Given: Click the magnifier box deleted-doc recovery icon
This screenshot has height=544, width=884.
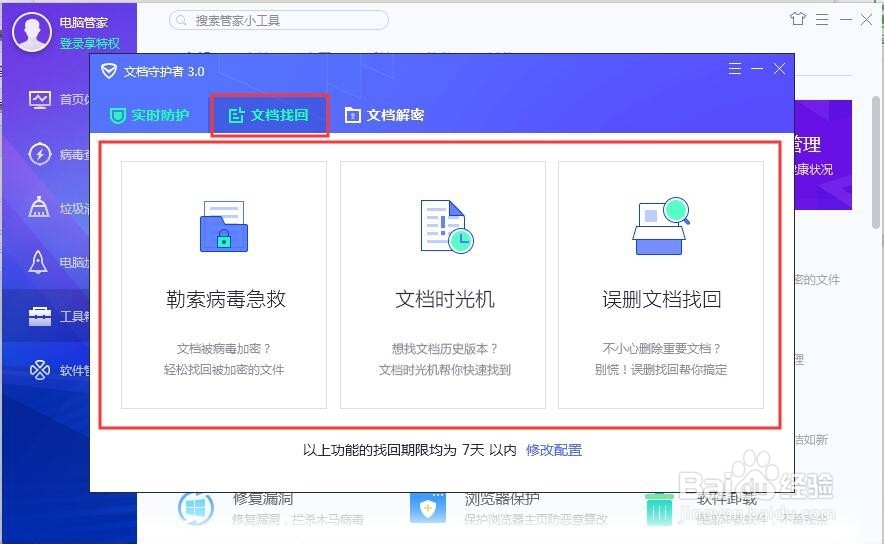Looking at the screenshot, I should point(661,225).
